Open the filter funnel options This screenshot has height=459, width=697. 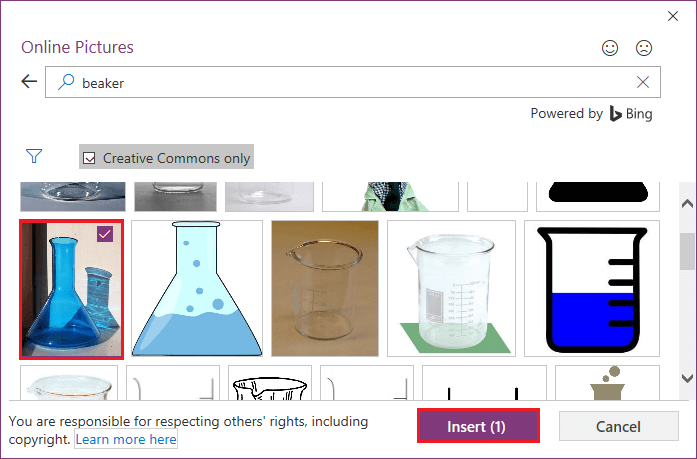pyautogui.click(x=34, y=156)
